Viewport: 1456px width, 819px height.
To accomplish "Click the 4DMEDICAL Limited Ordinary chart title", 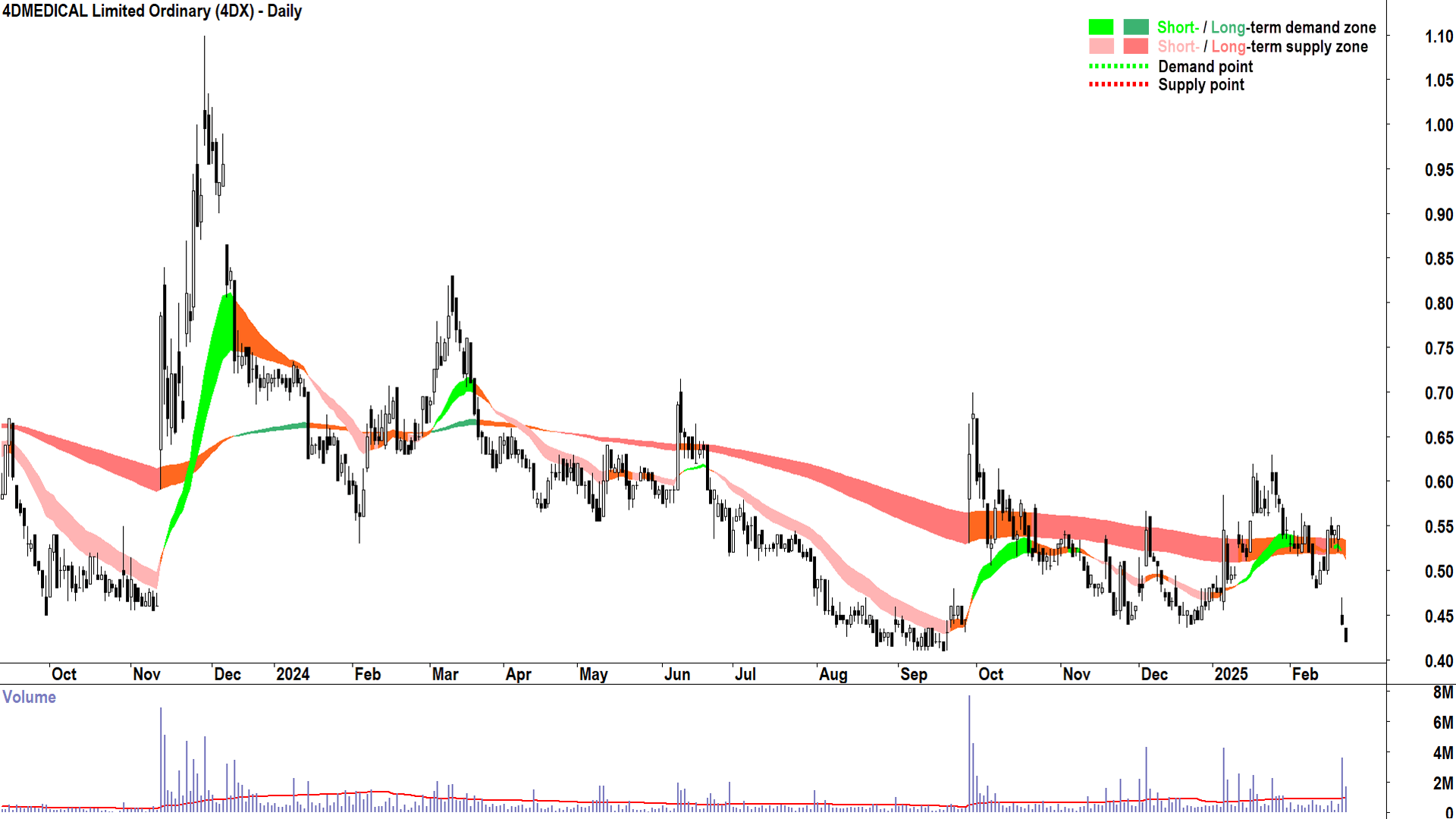I will coord(152,11).
